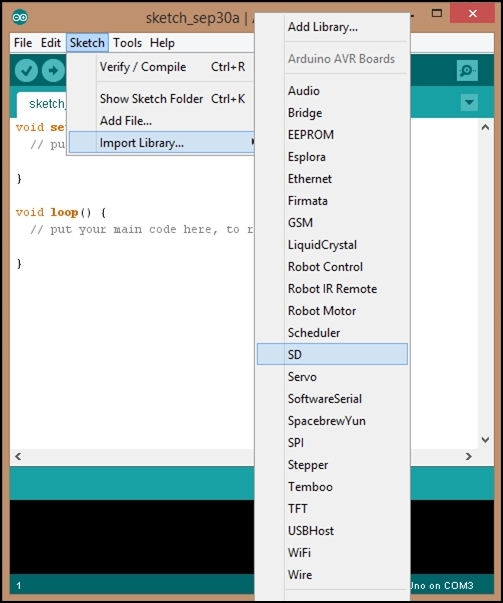
Task: Import the Stepper library
Action: pyautogui.click(x=332, y=465)
